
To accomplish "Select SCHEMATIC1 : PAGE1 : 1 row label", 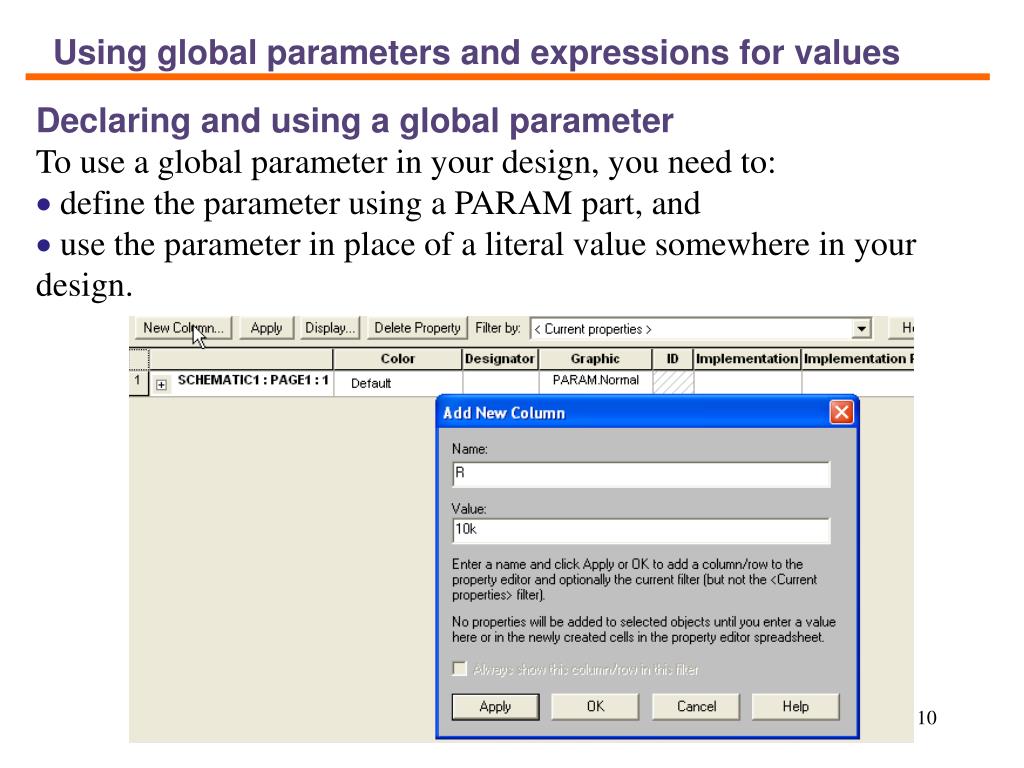I will 253,380.
